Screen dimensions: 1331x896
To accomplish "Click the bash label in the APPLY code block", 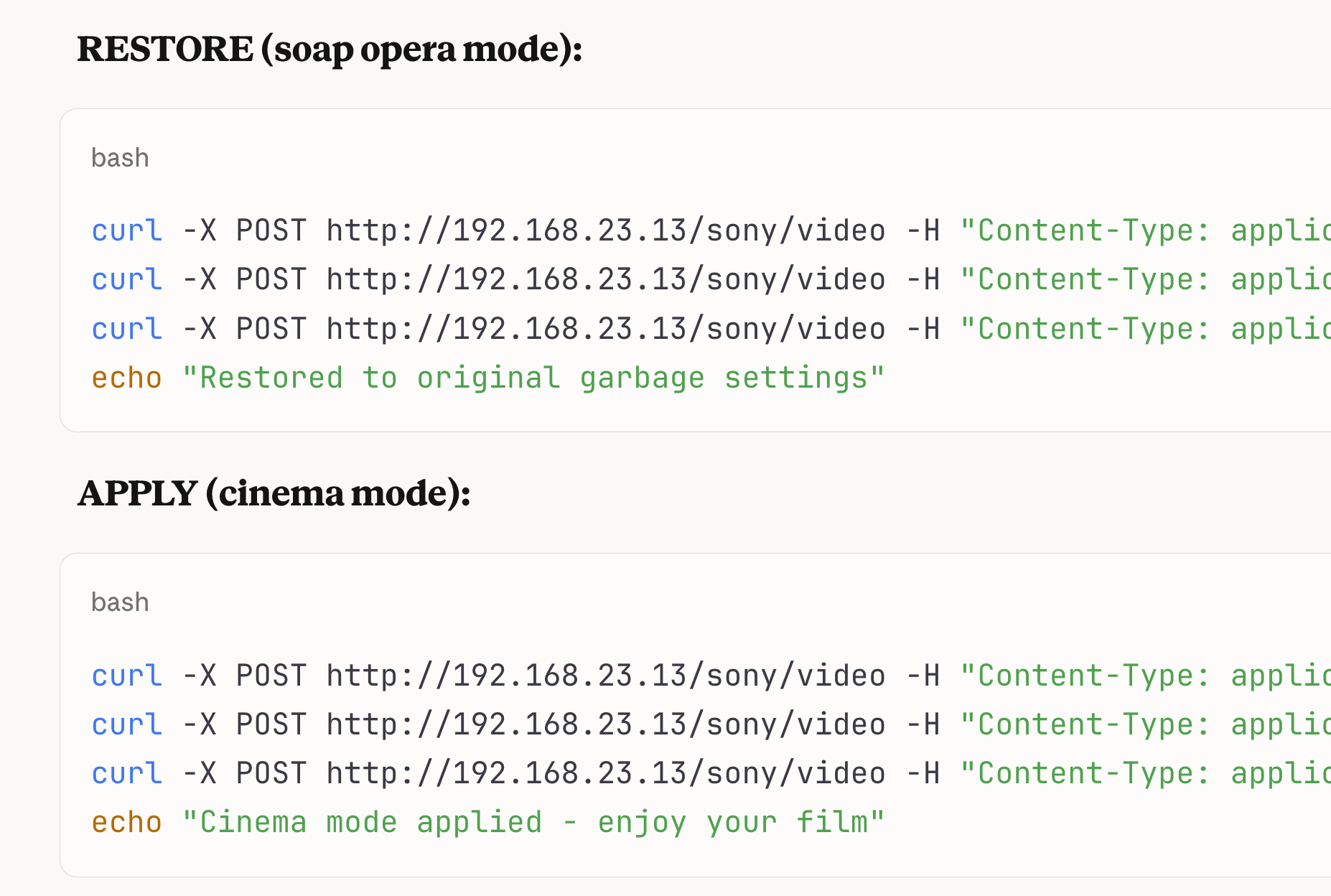I will click(x=120, y=602).
